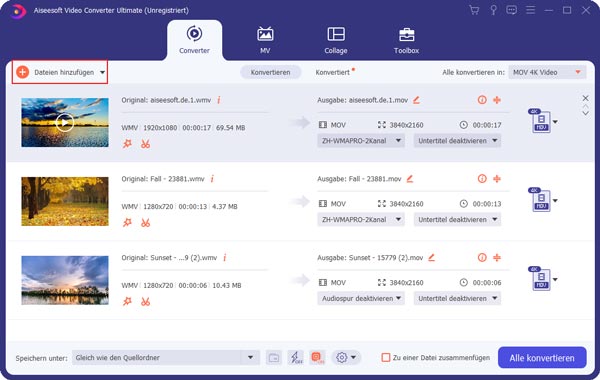
Task: Remove aiseesoft.de.1.wmv with the X button
Action: click(x=585, y=98)
